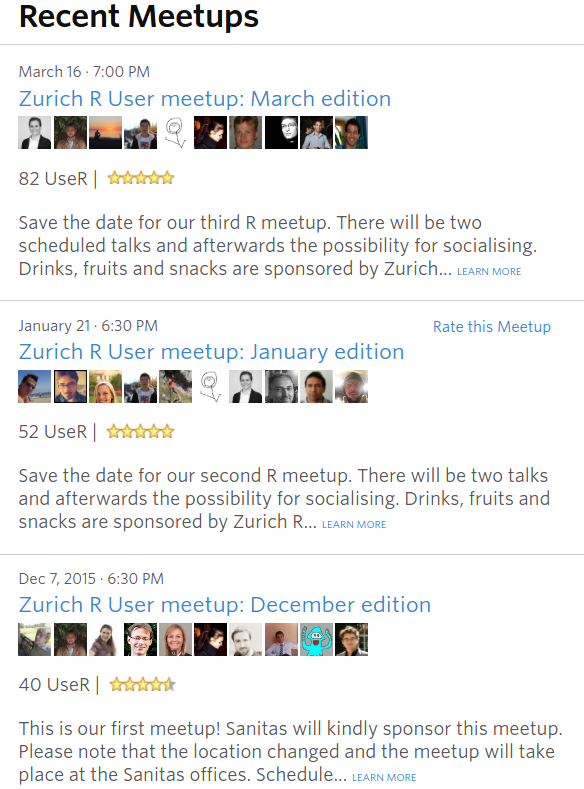Click the star rating of the December meetup
This screenshot has height=789, width=584.
click(142, 684)
